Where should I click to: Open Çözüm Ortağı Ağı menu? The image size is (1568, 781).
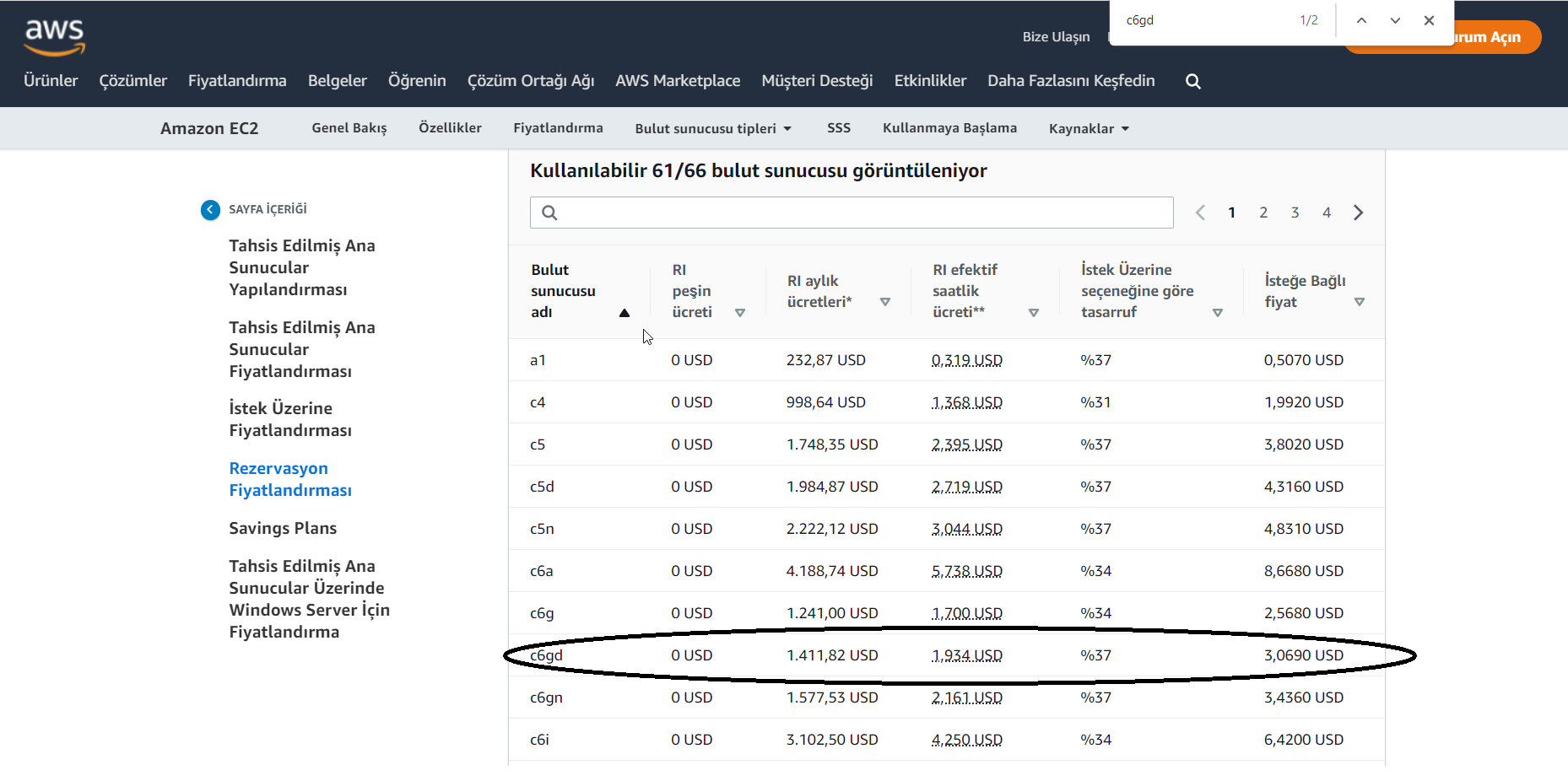tap(531, 81)
